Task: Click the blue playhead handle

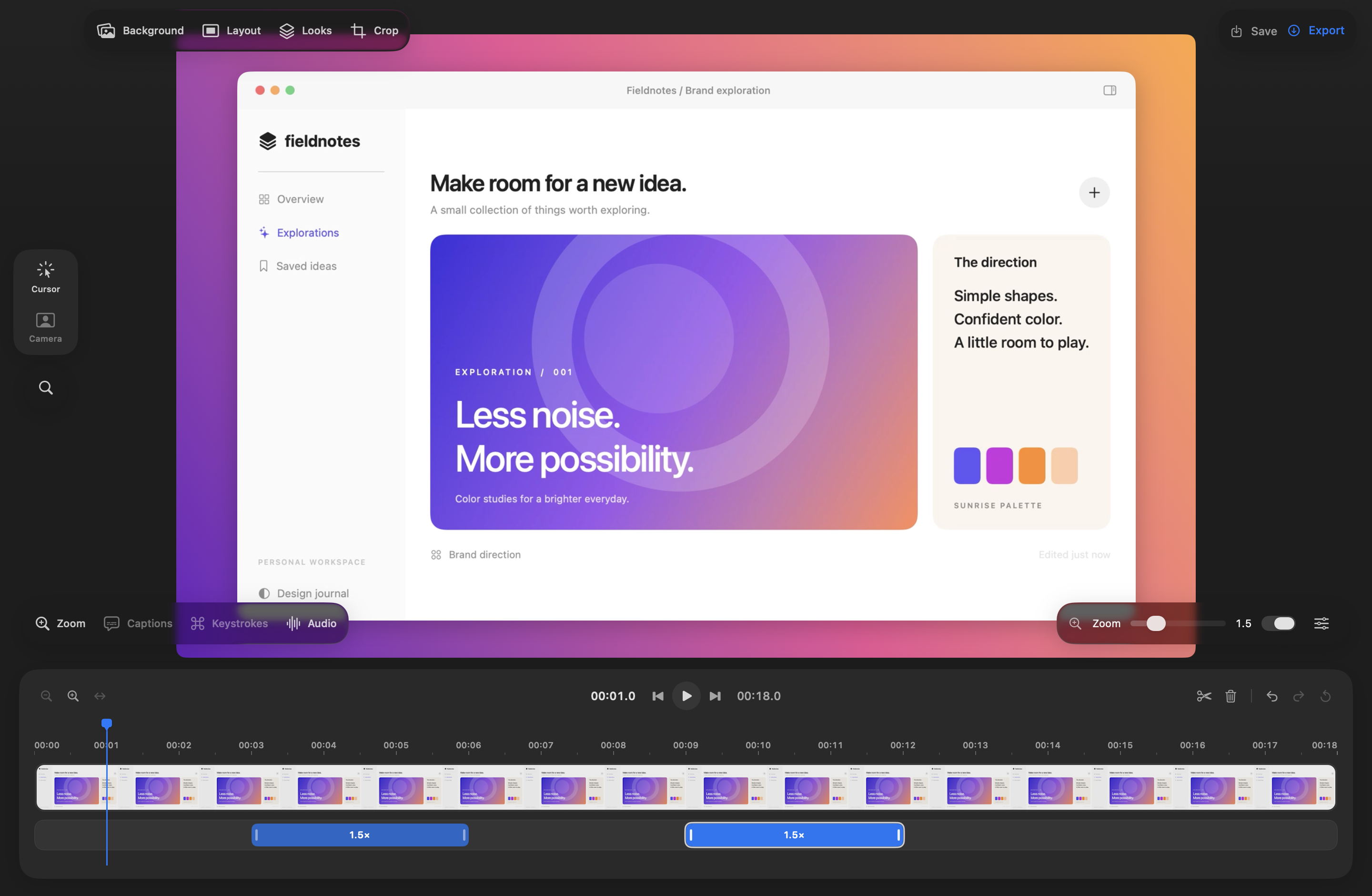Action: [107, 723]
